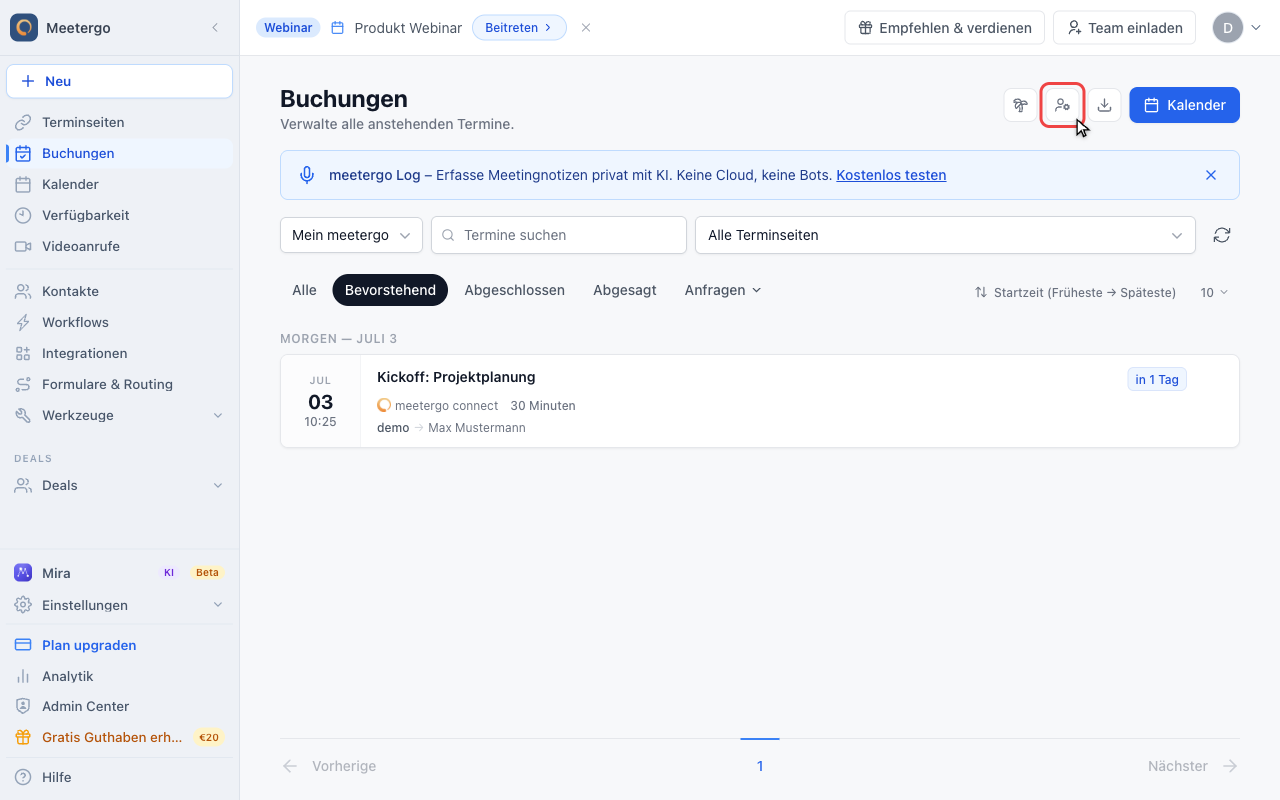Viewport: 1280px width, 800px height.
Task: Click the Plan upgraden card icon
Action: [23, 645]
